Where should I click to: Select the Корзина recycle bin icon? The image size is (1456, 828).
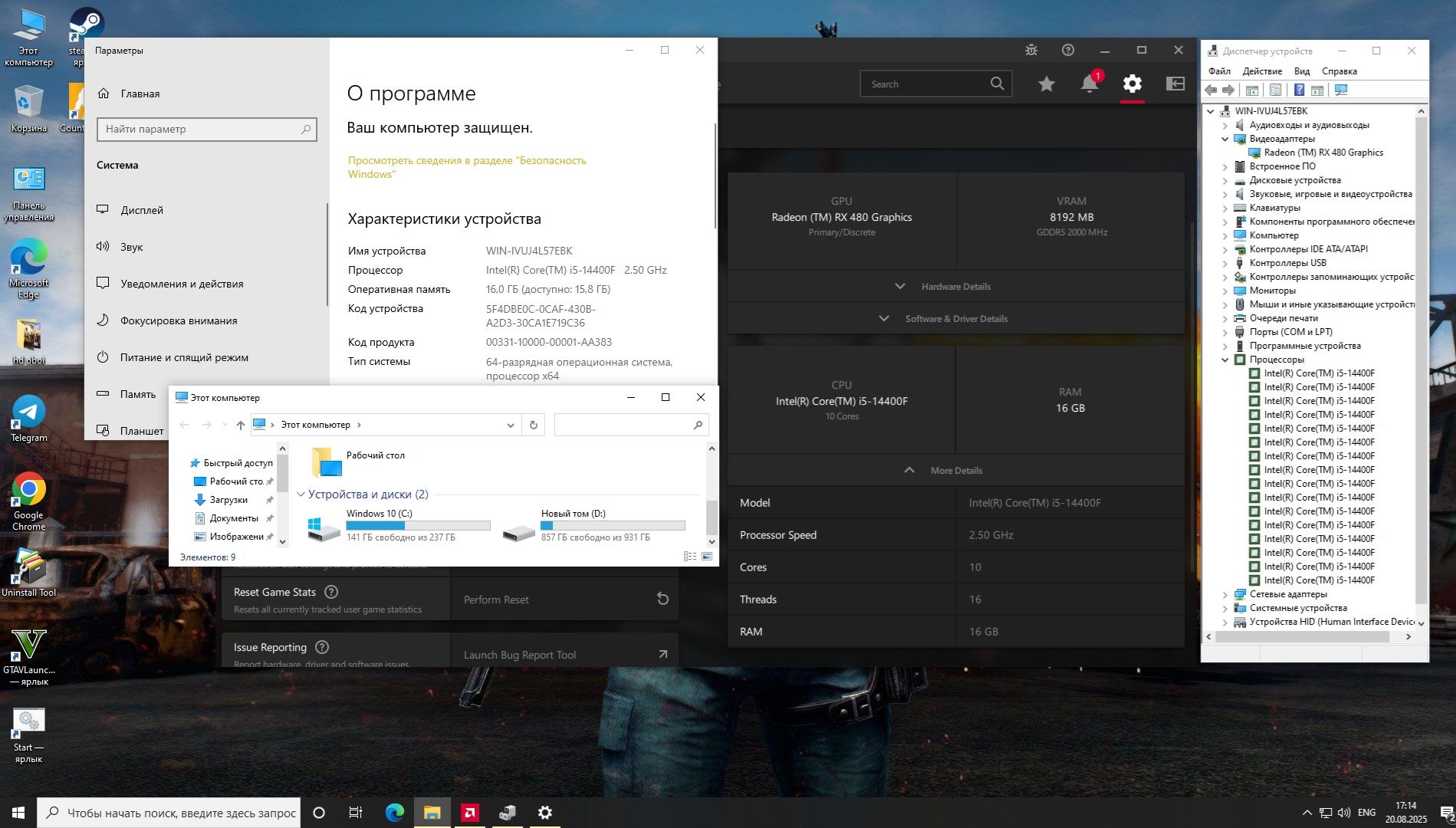29,109
